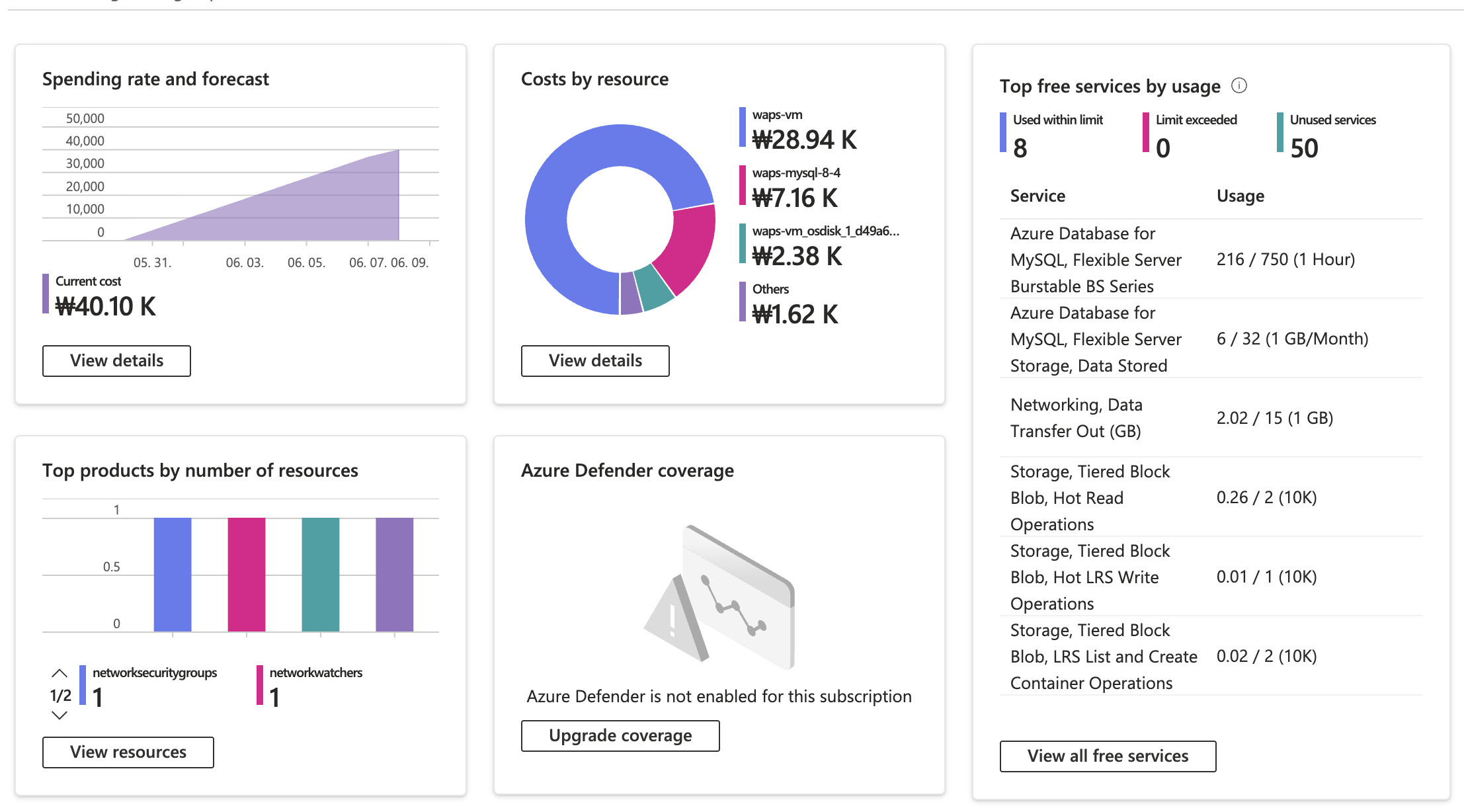Click the usage value 2.02 / 15 (1 GB)

(1275, 418)
